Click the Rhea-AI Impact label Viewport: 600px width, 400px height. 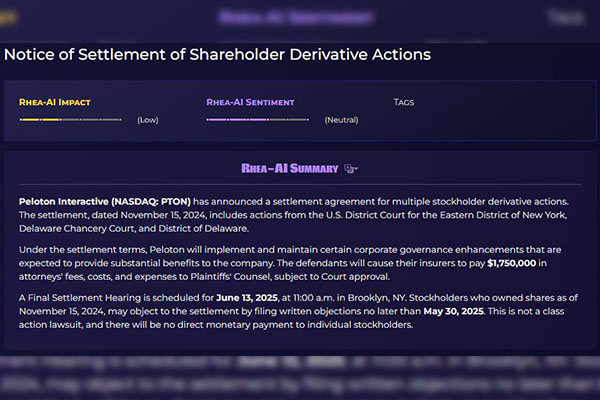point(55,102)
